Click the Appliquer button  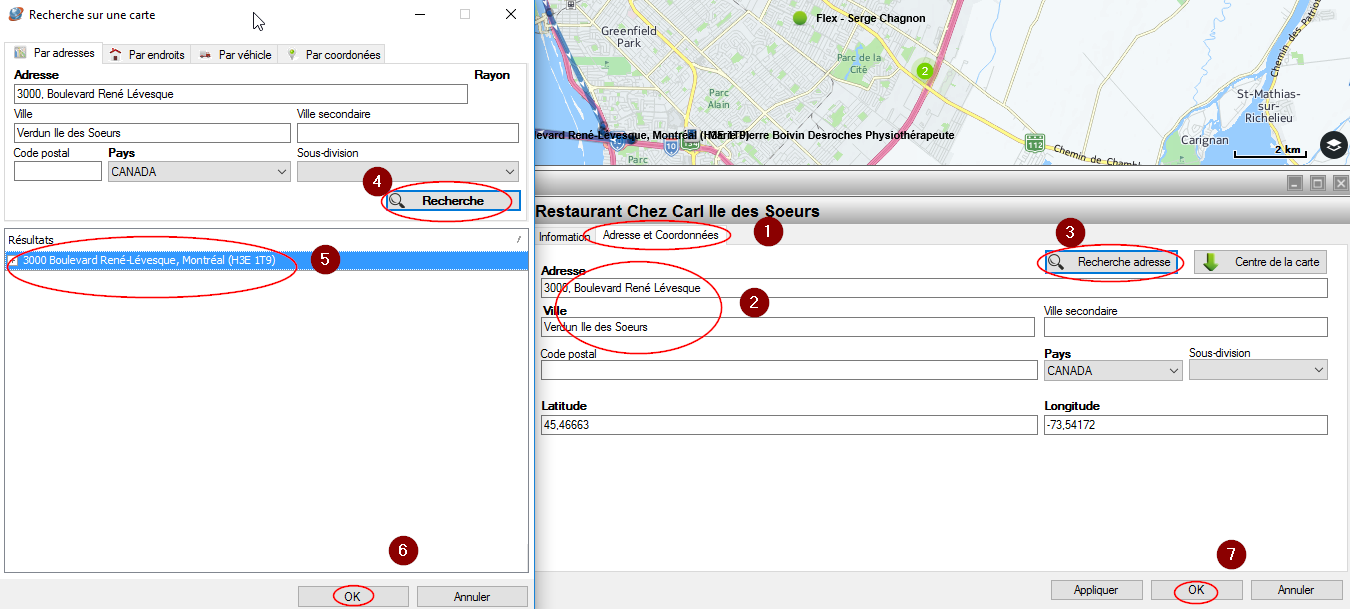(x=1095, y=590)
